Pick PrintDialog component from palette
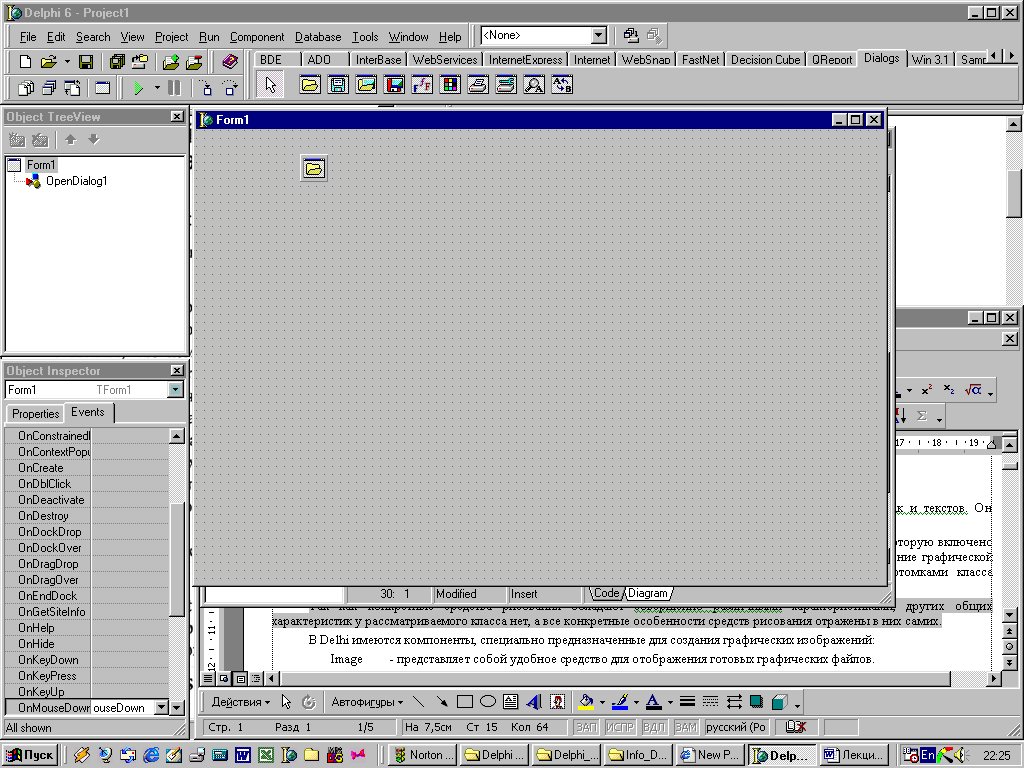Image resolution: width=1024 pixels, height=768 pixels. coord(478,85)
